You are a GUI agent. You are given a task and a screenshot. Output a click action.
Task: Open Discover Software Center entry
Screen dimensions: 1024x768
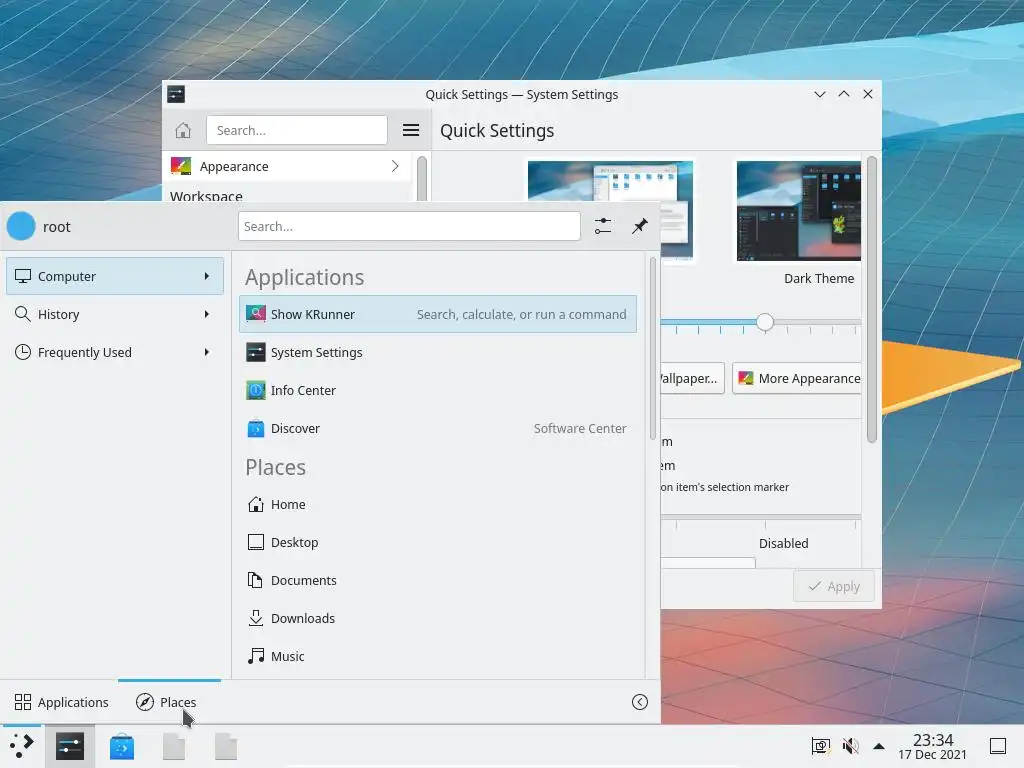438,428
